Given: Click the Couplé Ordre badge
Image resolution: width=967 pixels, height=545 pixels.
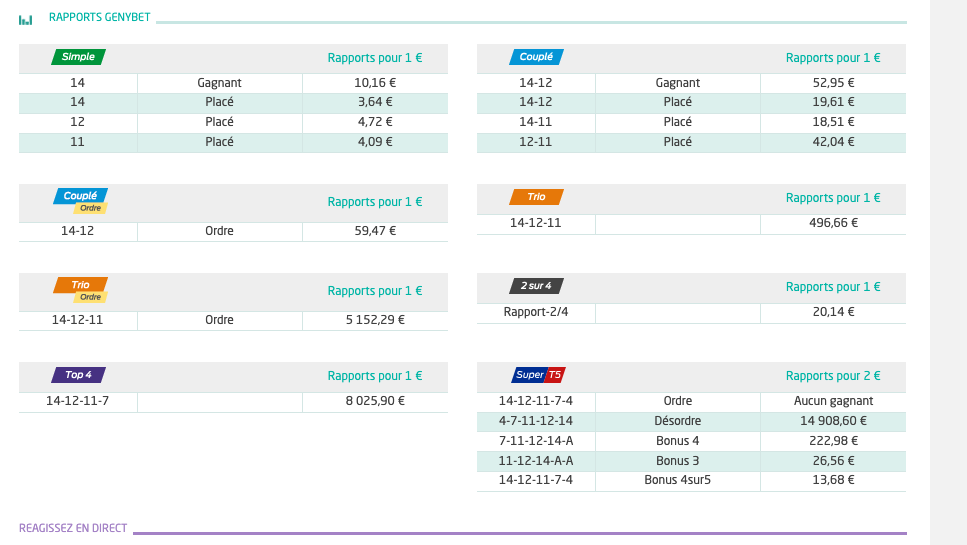Looking at the screenshot, I should (81, 201).
